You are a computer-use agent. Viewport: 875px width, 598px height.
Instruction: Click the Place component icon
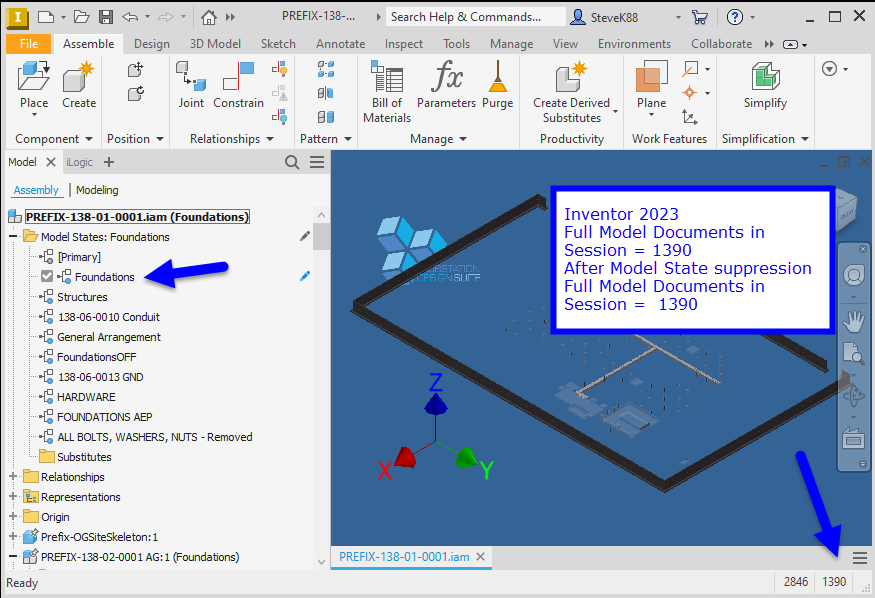(x=33, y=76)
